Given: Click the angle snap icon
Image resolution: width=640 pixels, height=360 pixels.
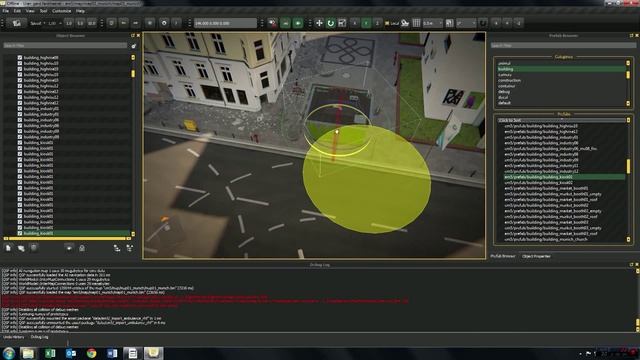Looking at the screenshot, I should [x=449, y=23].
